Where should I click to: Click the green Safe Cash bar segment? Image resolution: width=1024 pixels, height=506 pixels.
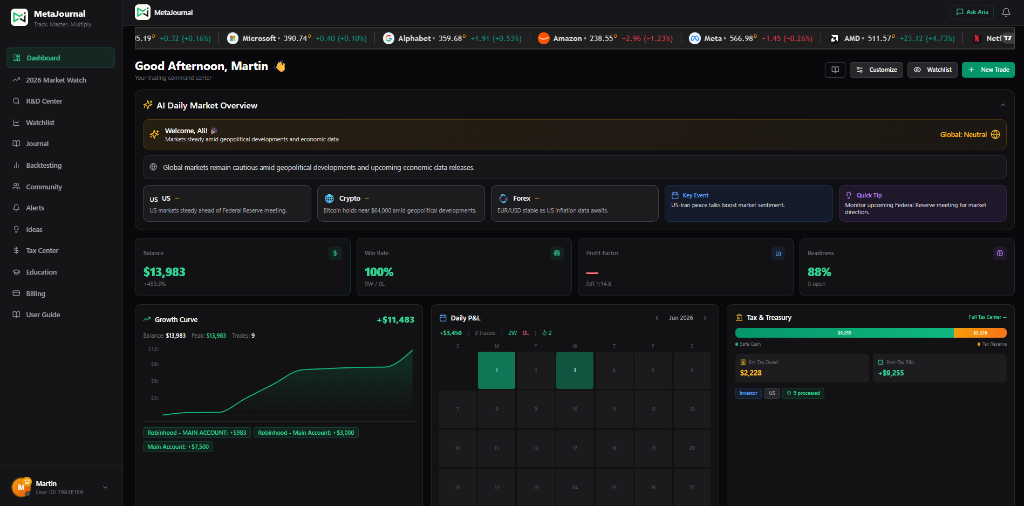844,332
